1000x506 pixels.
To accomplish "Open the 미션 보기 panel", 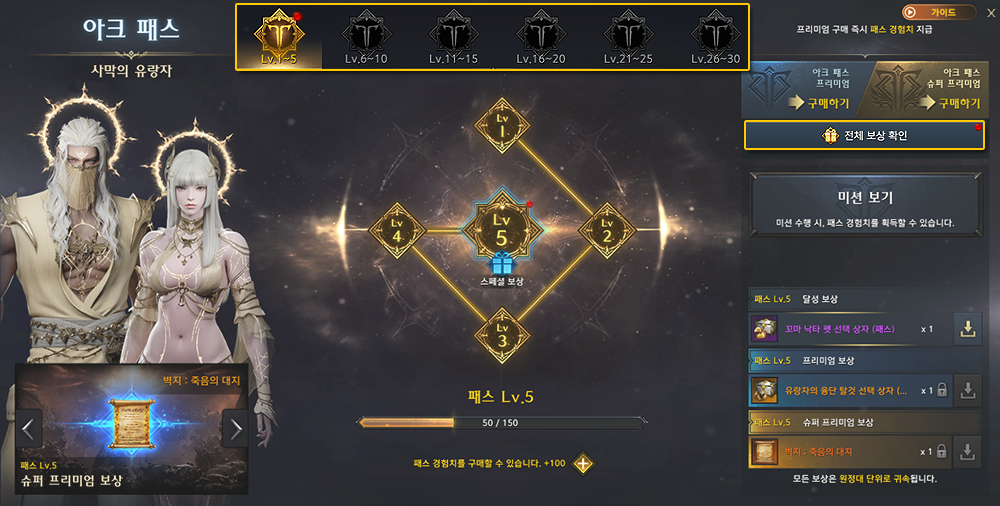I will pos(864,205).
